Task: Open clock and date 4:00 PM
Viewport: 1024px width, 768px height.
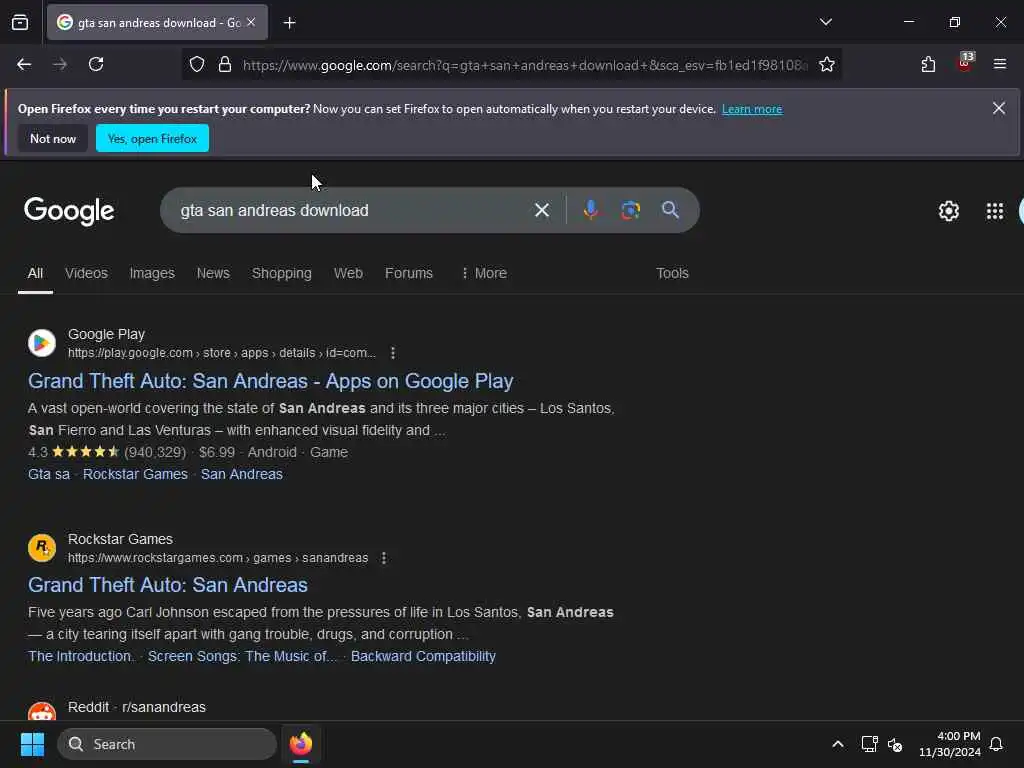Action: 950,744
